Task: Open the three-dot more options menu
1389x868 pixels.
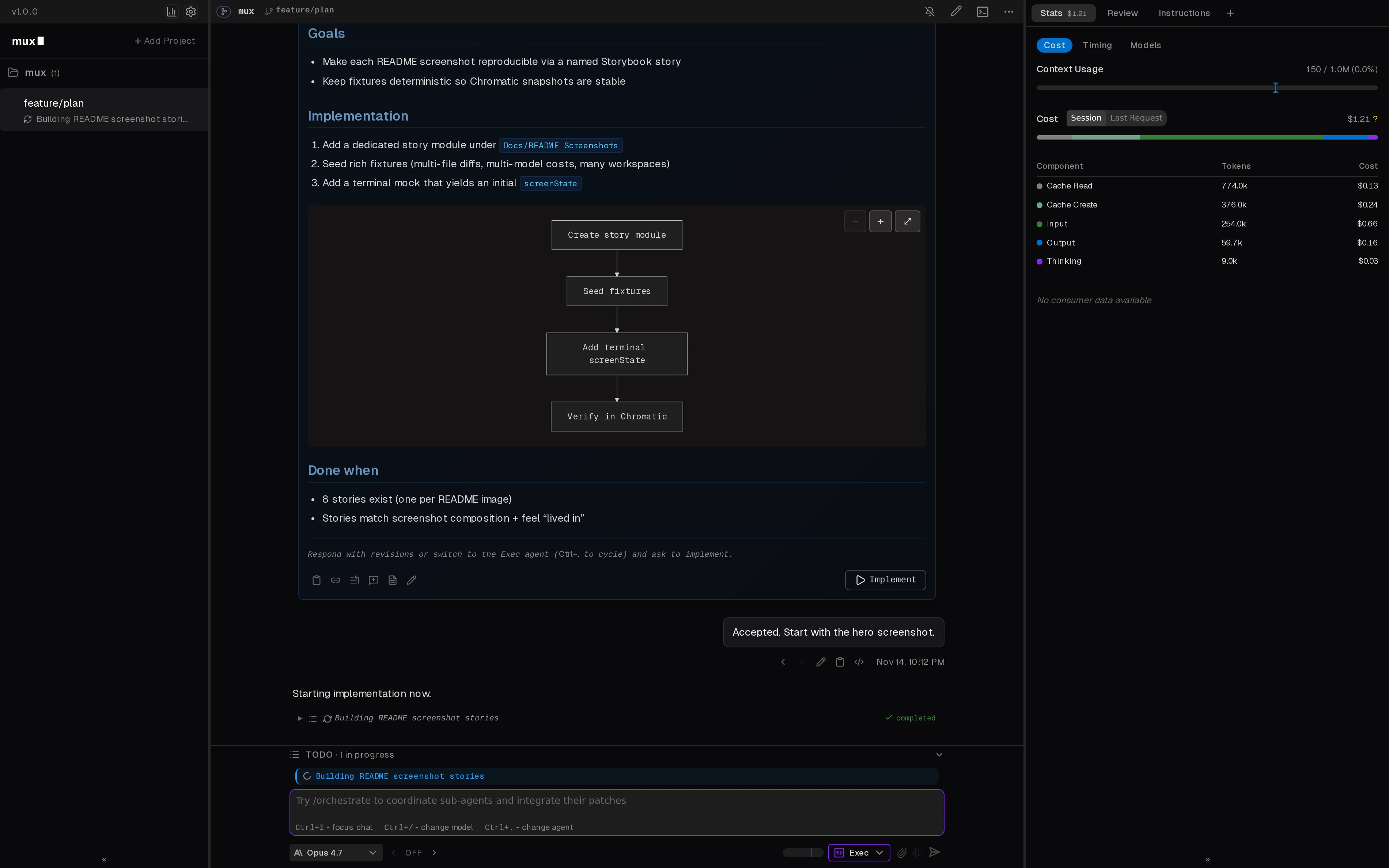Action: tap(1009, 11)
